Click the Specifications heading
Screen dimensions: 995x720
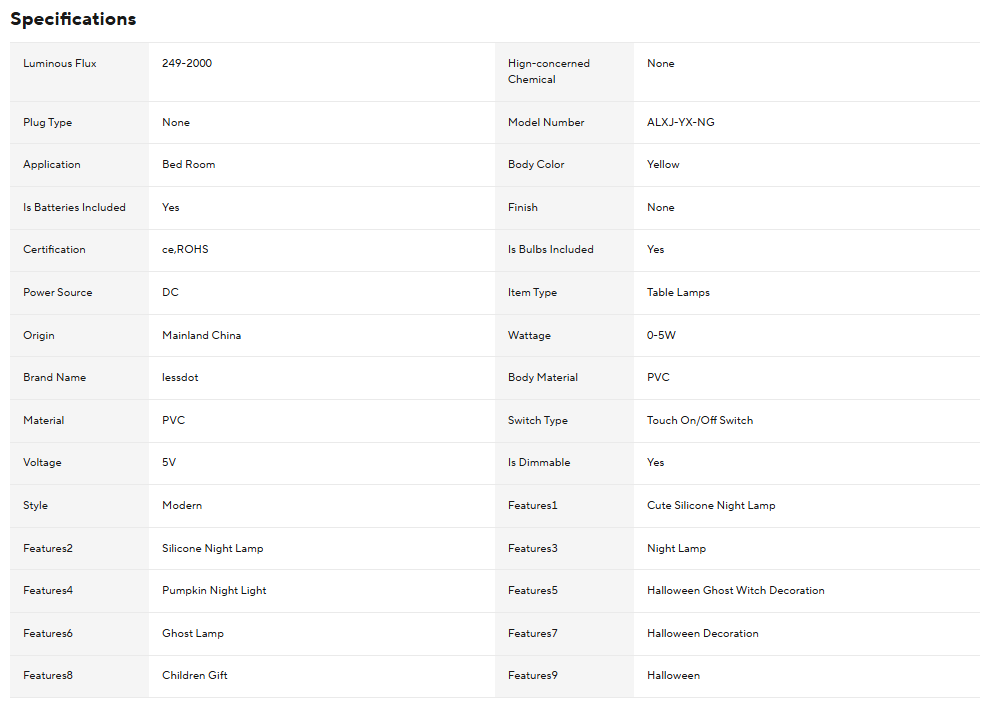73,19
